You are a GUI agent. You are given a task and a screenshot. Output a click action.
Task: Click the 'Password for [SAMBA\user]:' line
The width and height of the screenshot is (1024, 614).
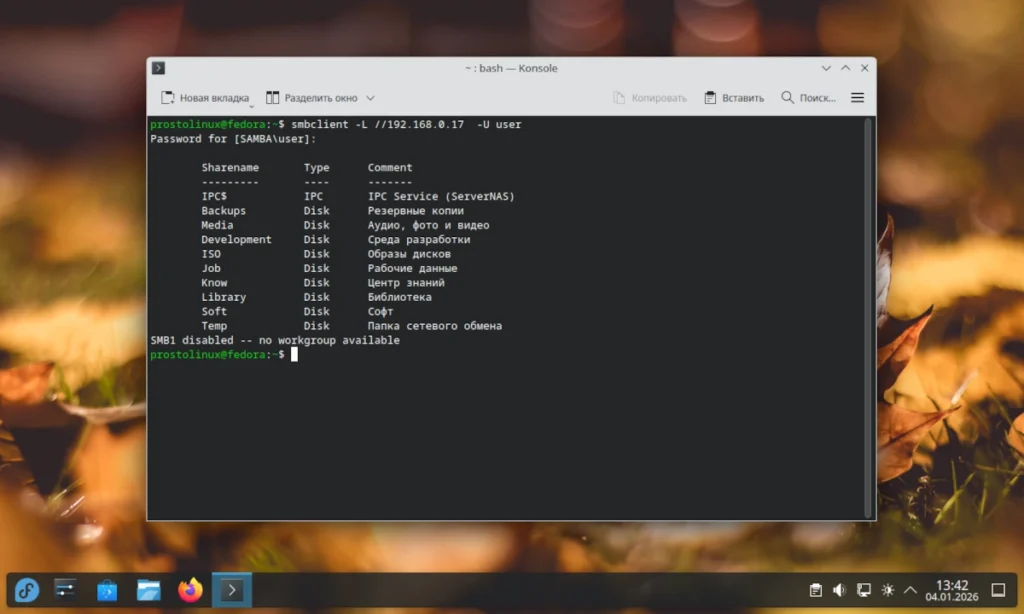tap(233, 139)
